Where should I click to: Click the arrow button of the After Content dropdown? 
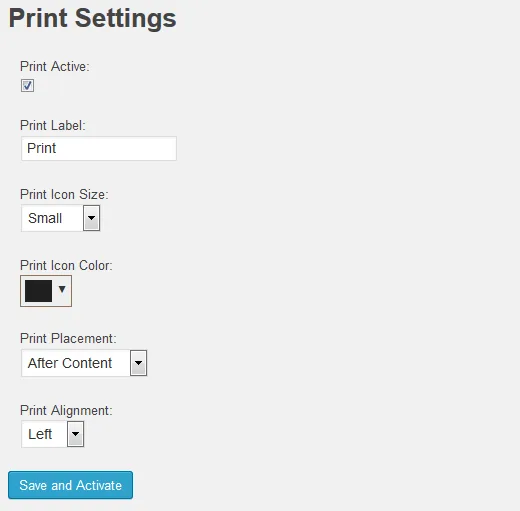pos(138,363)
